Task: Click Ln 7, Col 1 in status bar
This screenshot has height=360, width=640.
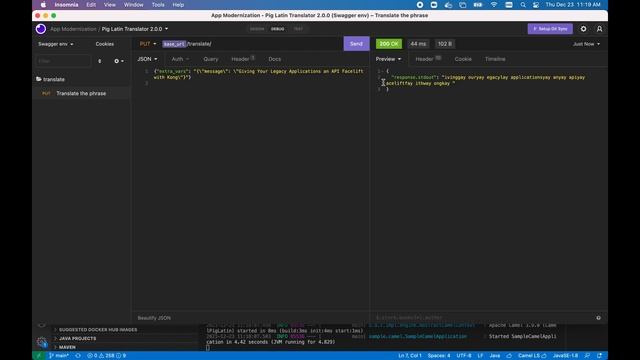Action: point(410,356)
